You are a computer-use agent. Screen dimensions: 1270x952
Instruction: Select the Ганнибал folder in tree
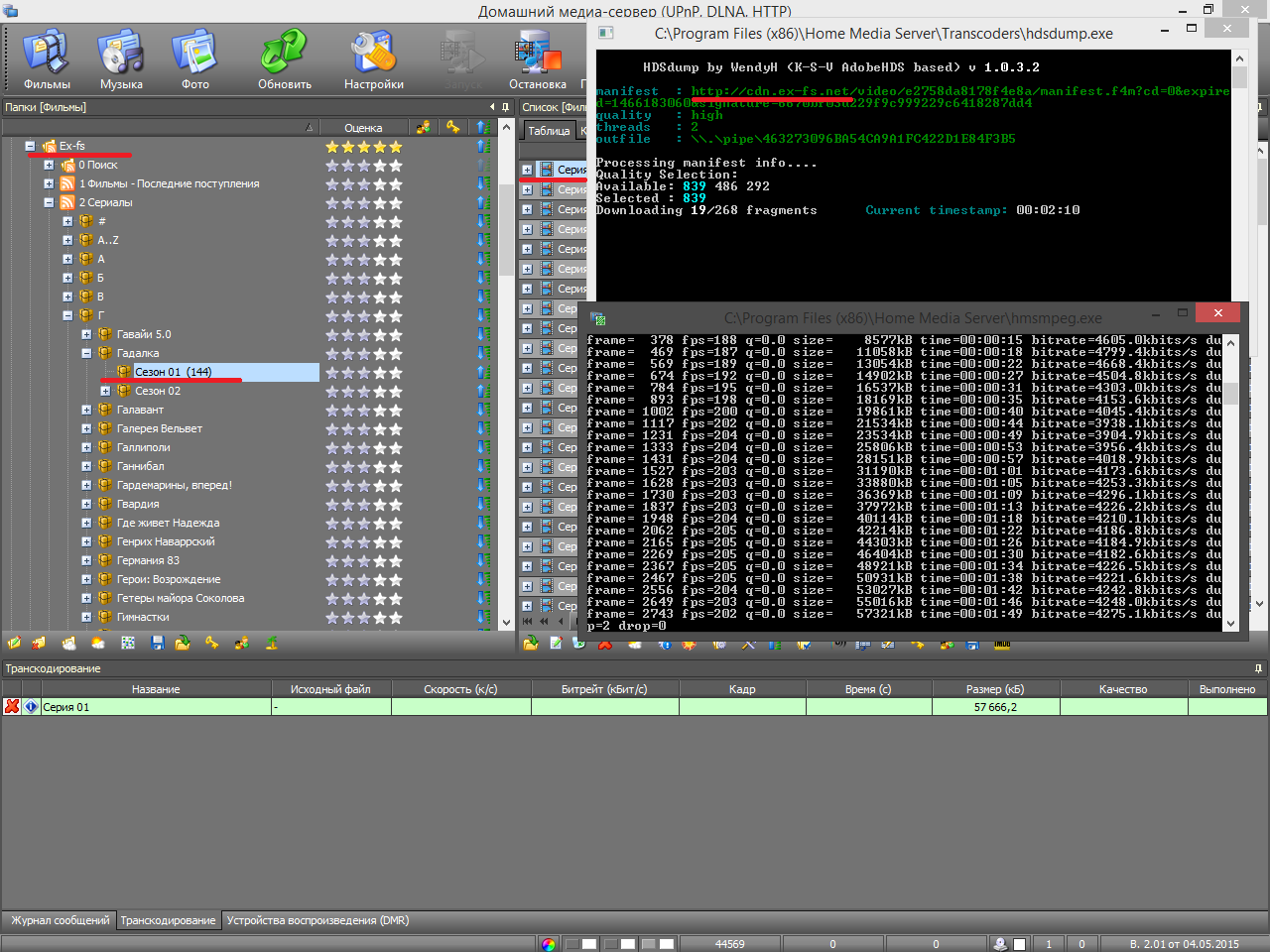[141, 466]
